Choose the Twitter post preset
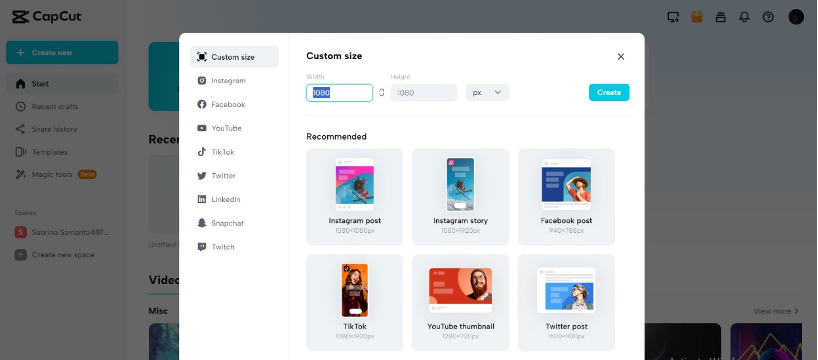Viewport: 818px width, 360px height. pos(567,303)
